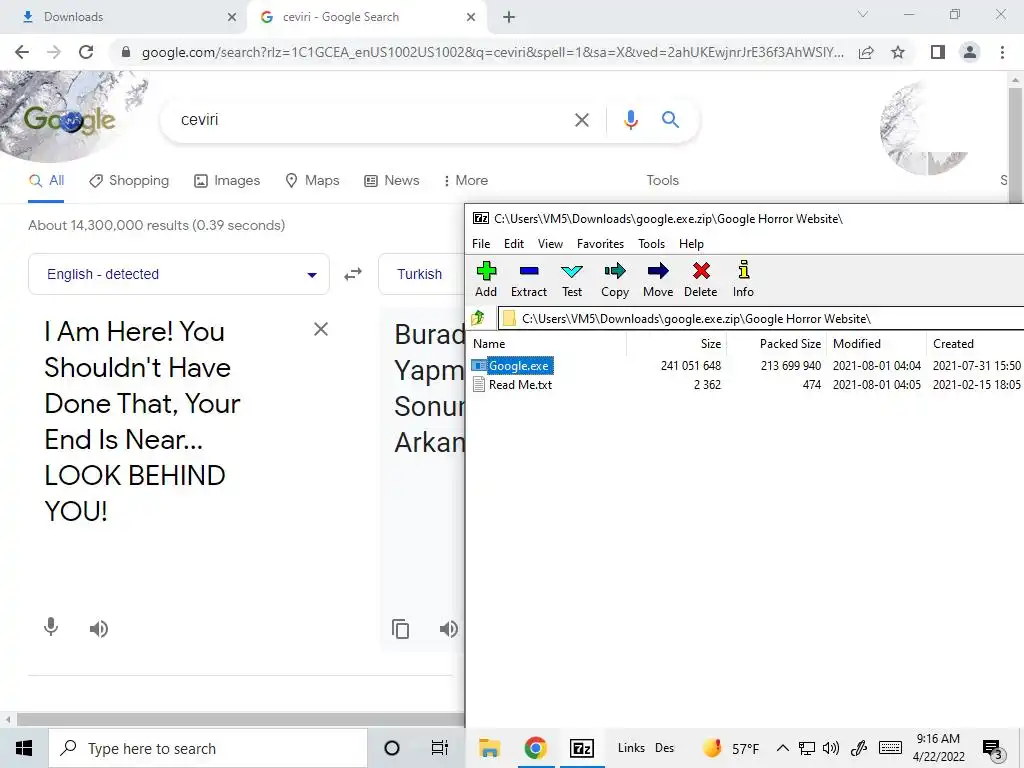This screenshot has width=1024, height=768.
Task: Switch to Shopping results
Action: tap(129, 181)
